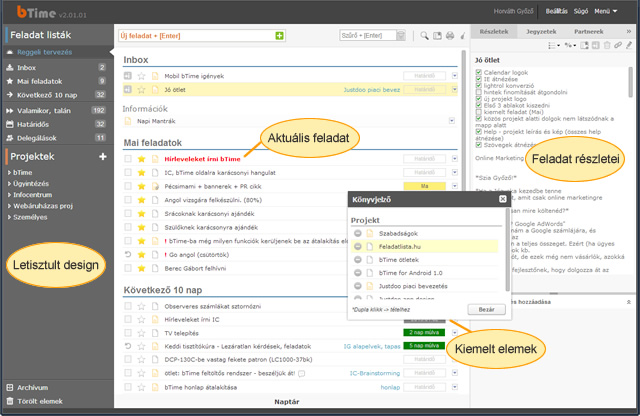
Task: Open dropdown arrow on Mobil bTime igények row
Action: tap(455, 76)
